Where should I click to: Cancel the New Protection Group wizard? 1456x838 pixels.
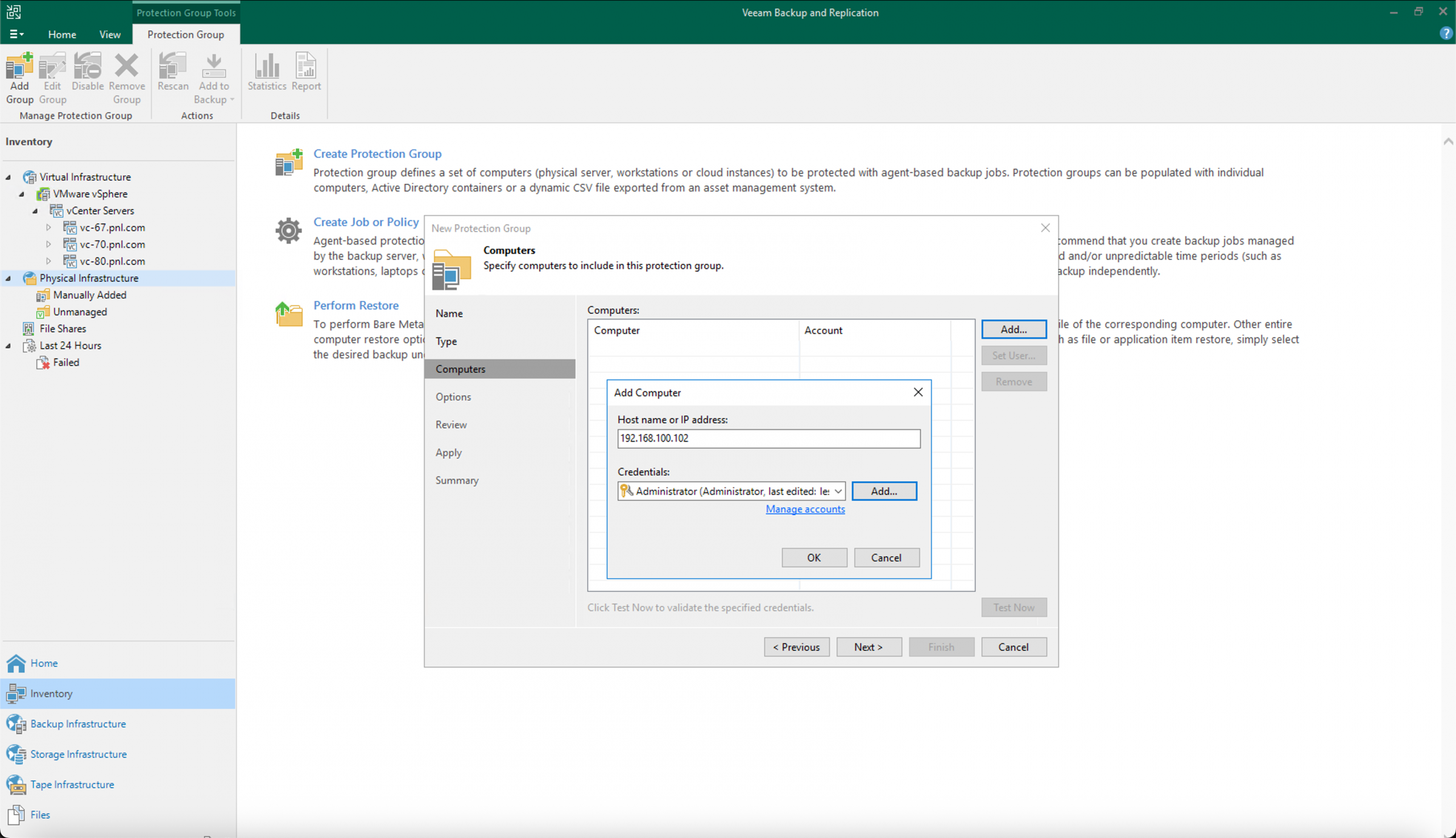pyautogui.click(x=1013, y=647)
